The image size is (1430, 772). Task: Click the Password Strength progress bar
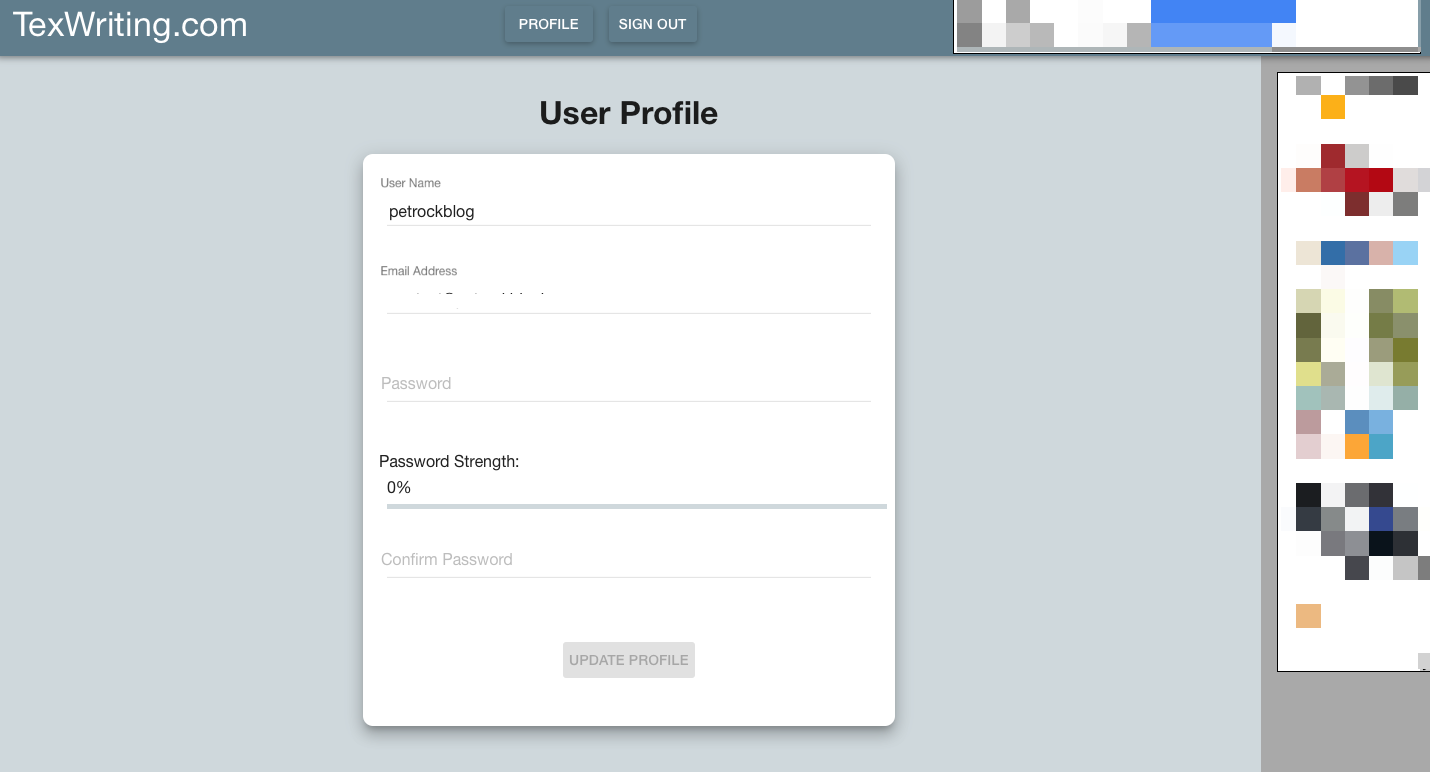tap(637, 506)
